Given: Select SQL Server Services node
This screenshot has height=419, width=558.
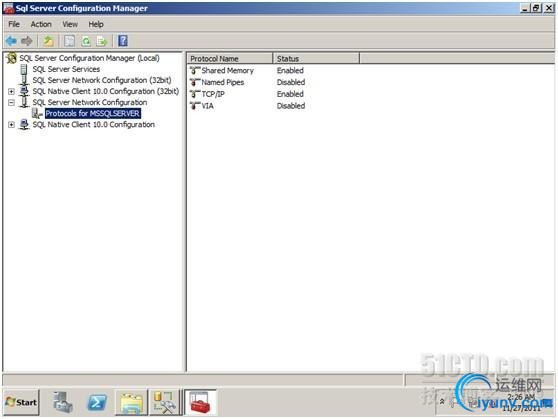Looking at the screenshot, I should click(66, 69).
